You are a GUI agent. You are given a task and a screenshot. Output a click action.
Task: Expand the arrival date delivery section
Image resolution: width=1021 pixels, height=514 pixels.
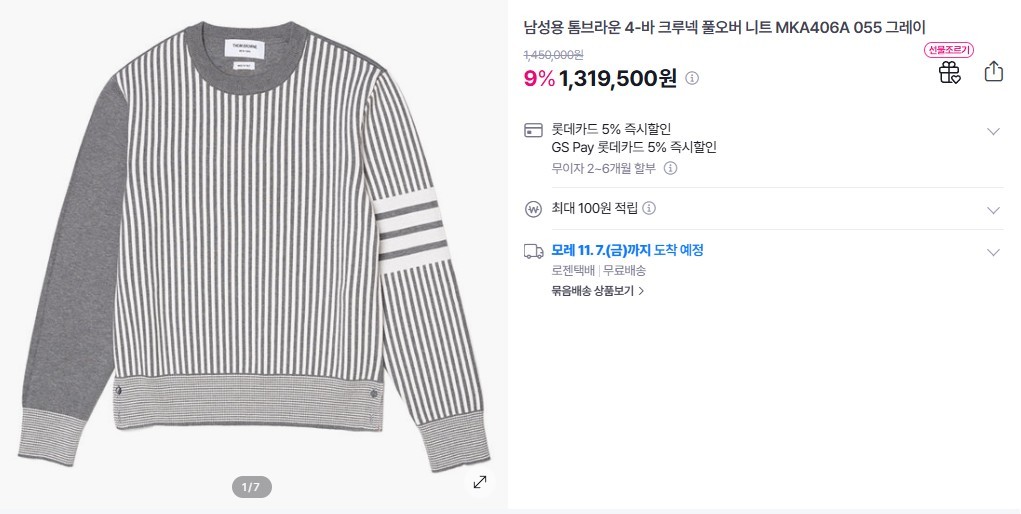coord(993,252)
